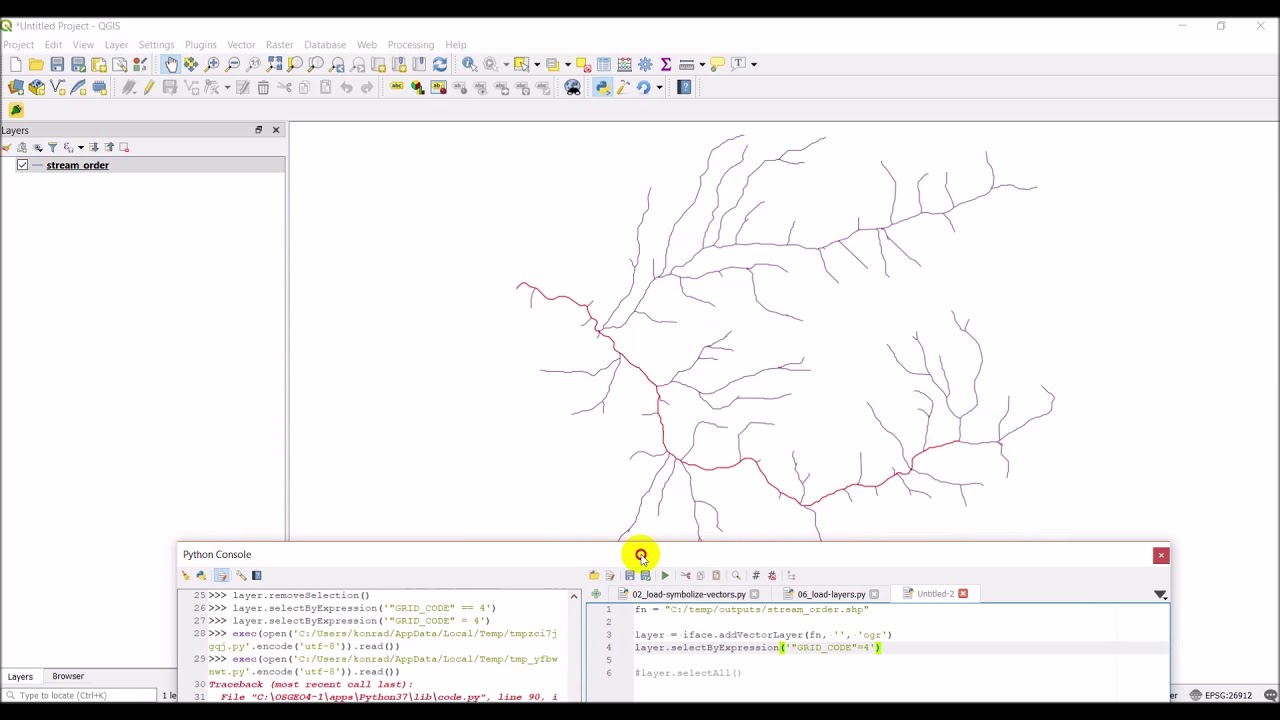Open the Plugins menu
Screen dimensions: 1280x720
coord(200,45)
